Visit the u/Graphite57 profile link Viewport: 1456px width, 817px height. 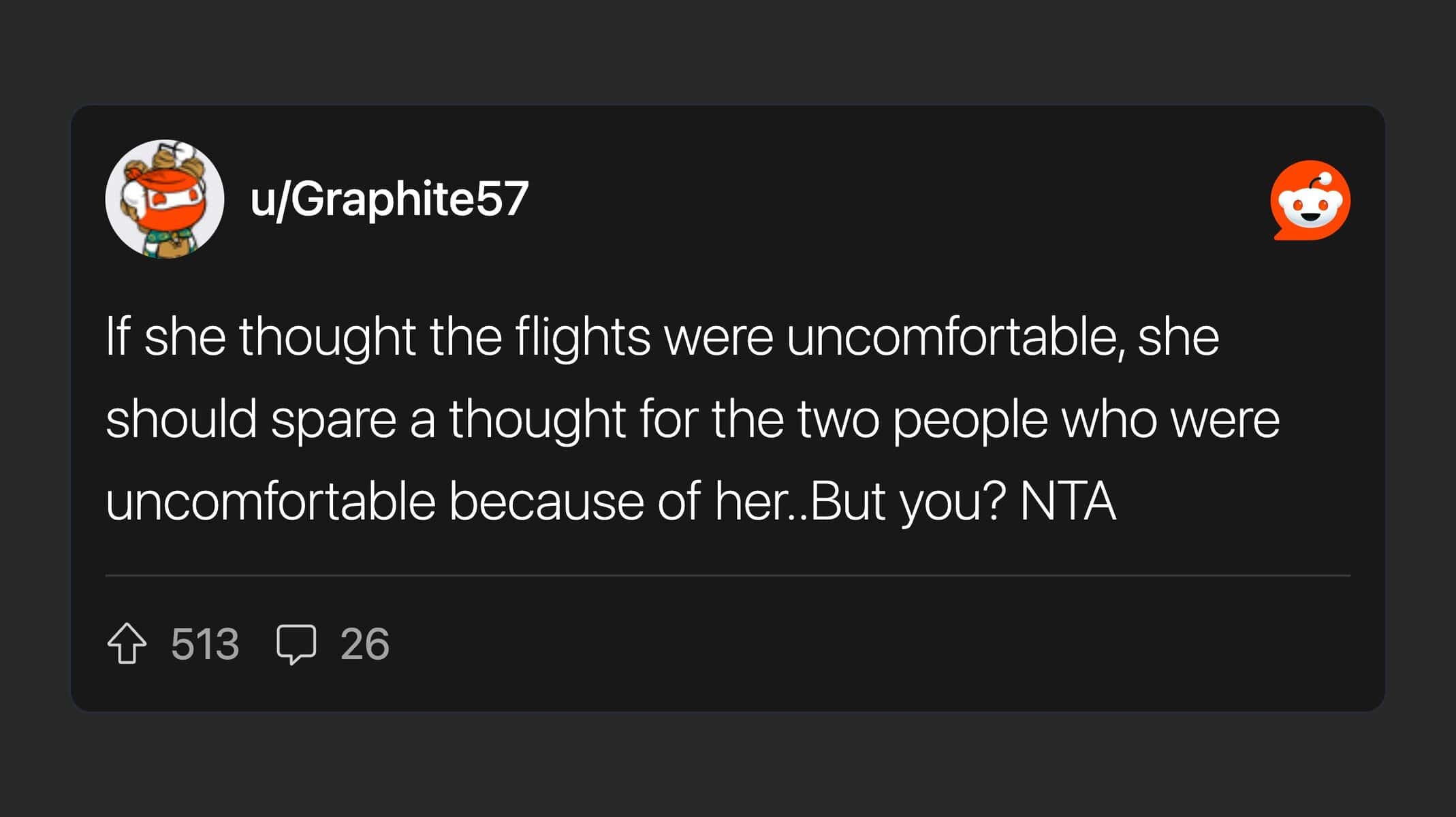389,199
